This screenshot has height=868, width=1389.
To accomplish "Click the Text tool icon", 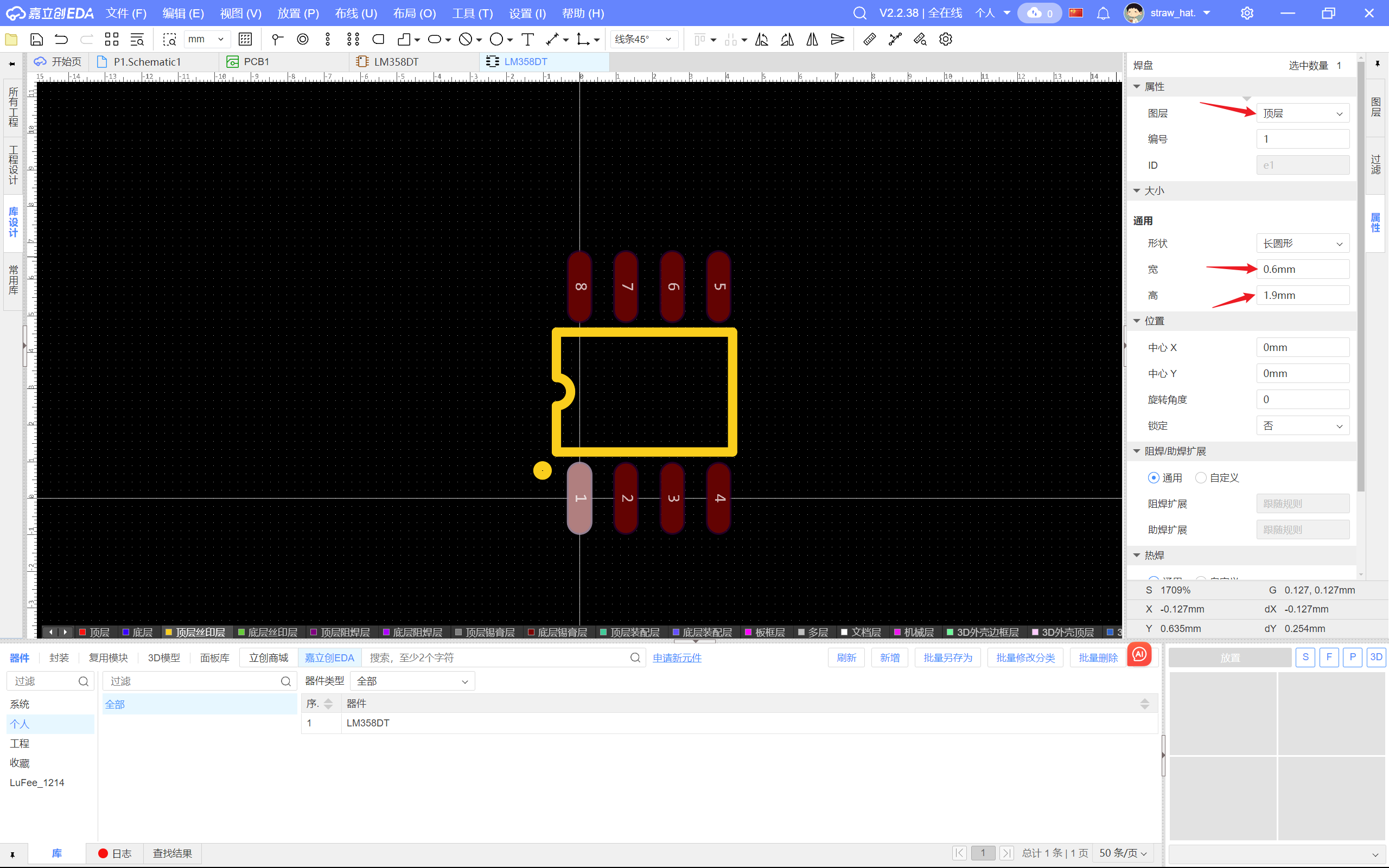I will point(527,39).
